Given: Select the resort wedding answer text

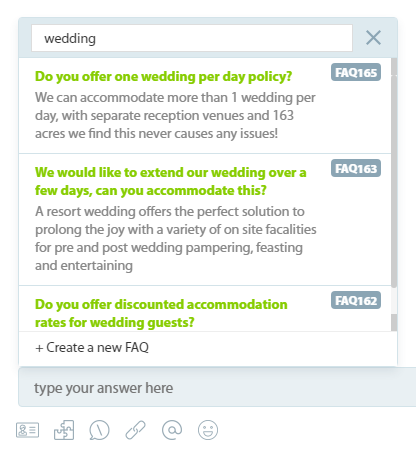Looking at the screenshot, I should (x=176, y=238).
